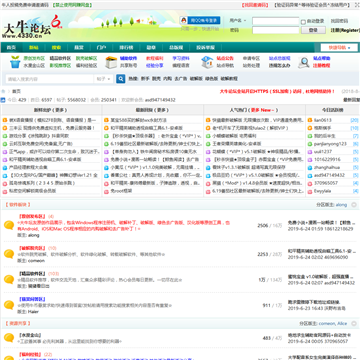Open the 快捷导航 dropdown
The image size is (360, 360).
pyautogui.click(x=339, y=47)
